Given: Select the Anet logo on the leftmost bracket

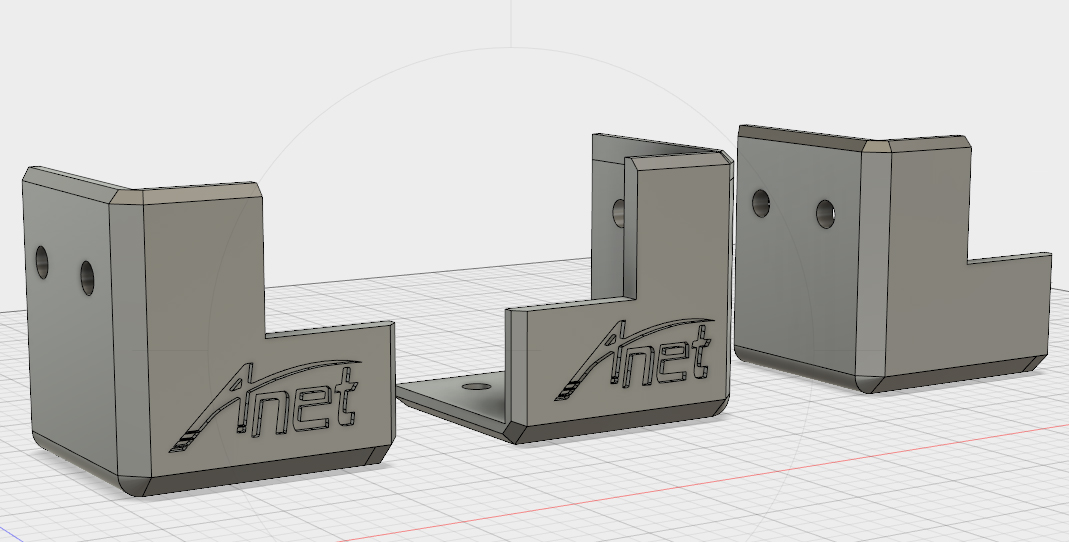Looking at the screenshot, I should [265, 405].
